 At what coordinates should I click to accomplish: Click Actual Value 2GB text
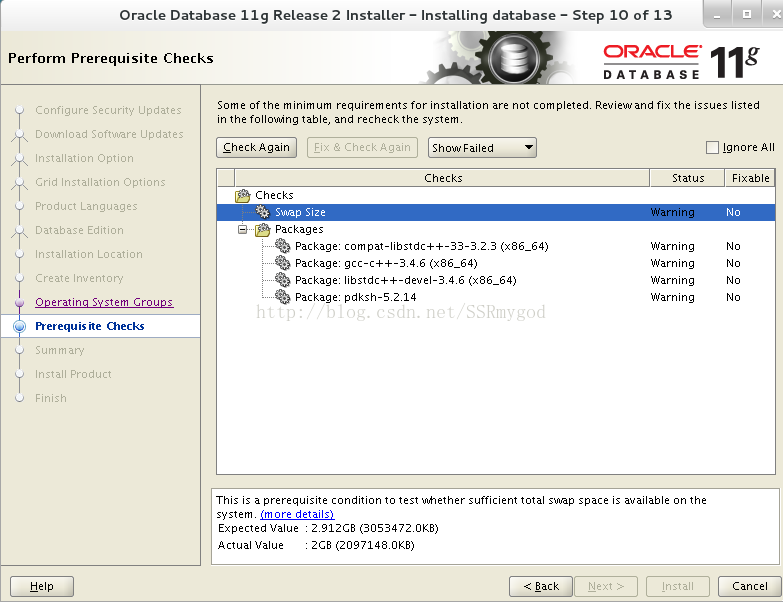coord(363,545)
